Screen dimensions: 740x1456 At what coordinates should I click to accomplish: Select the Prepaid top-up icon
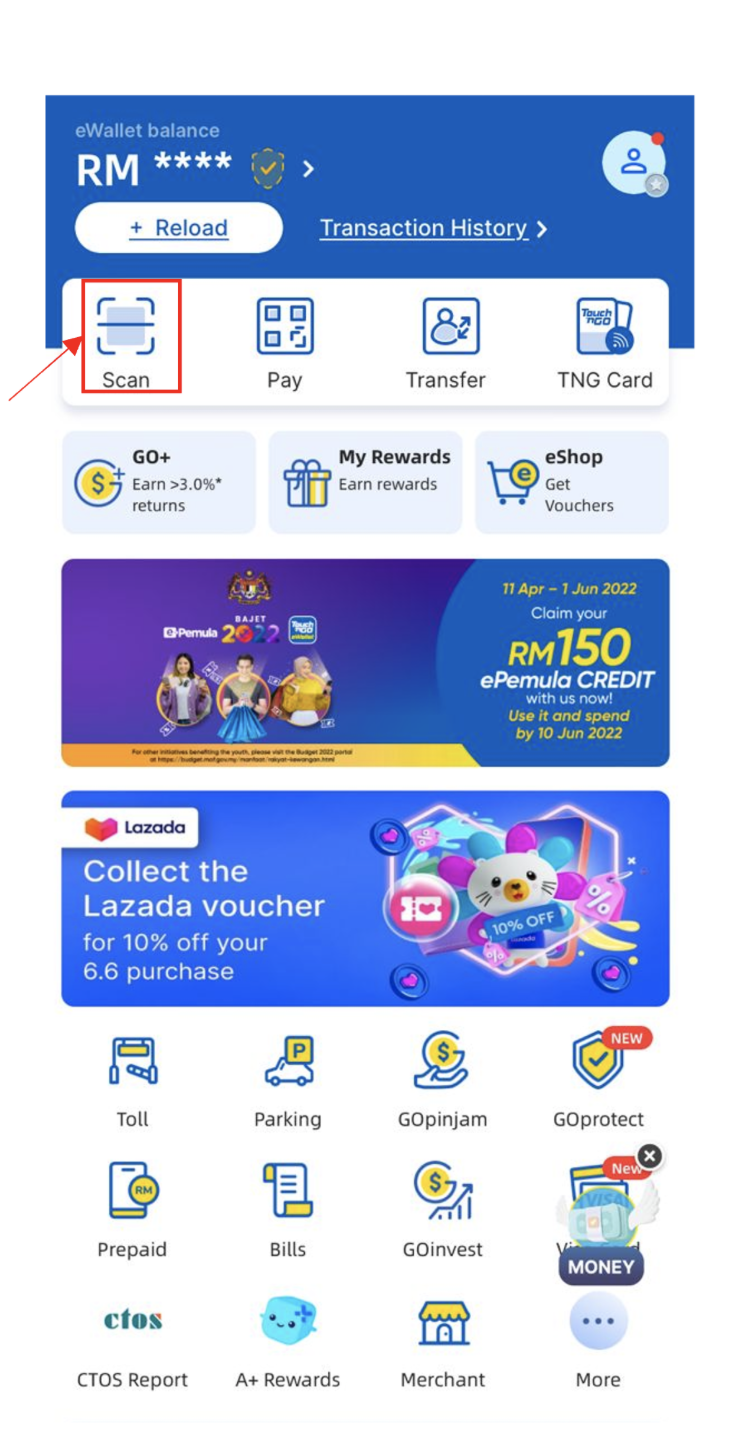(x=133, y=1190)
